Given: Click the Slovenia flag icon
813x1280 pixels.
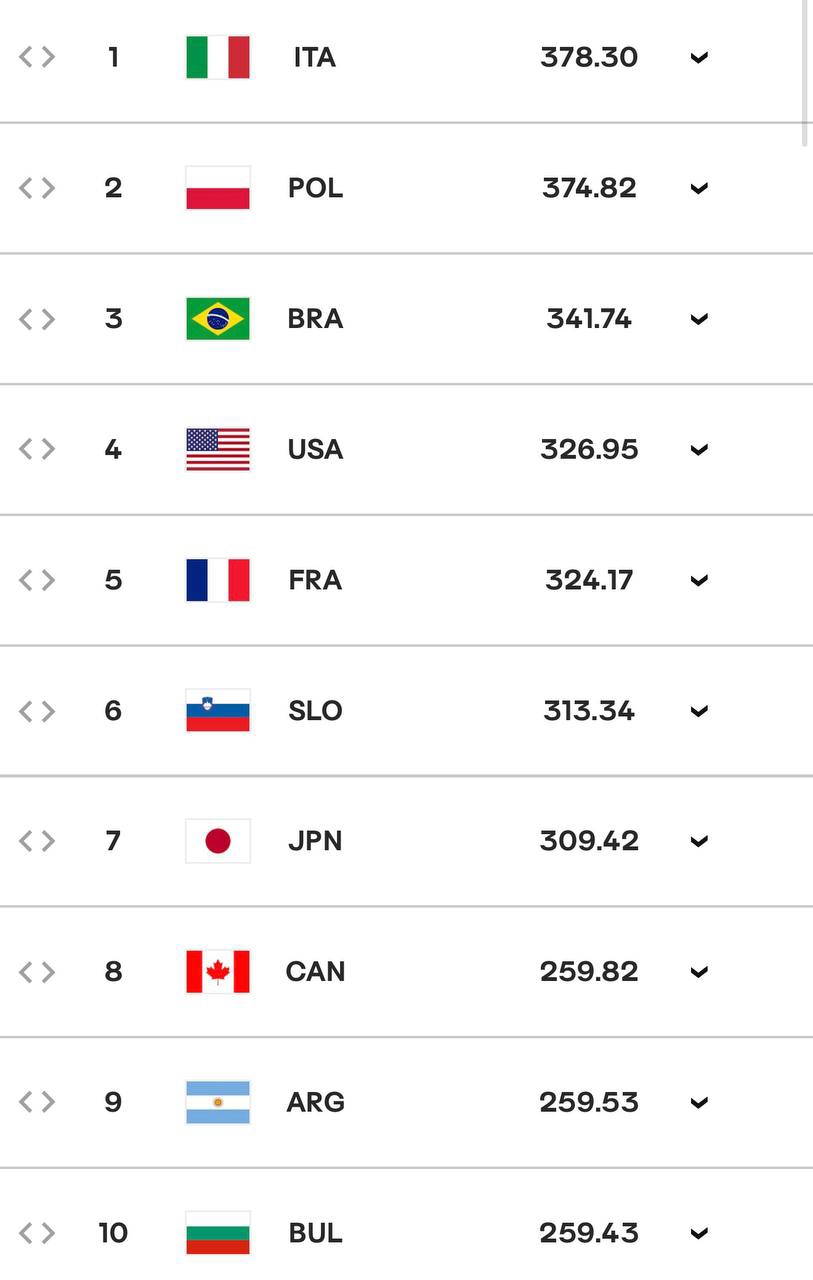Looking at the screenshot, I should (x=218, y=711).
